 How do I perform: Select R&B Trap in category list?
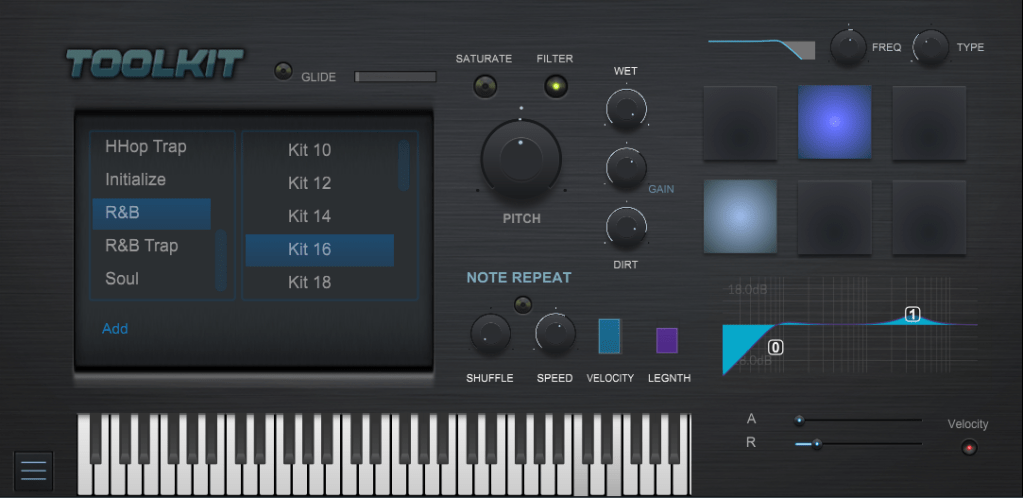(x=141, y=246)
